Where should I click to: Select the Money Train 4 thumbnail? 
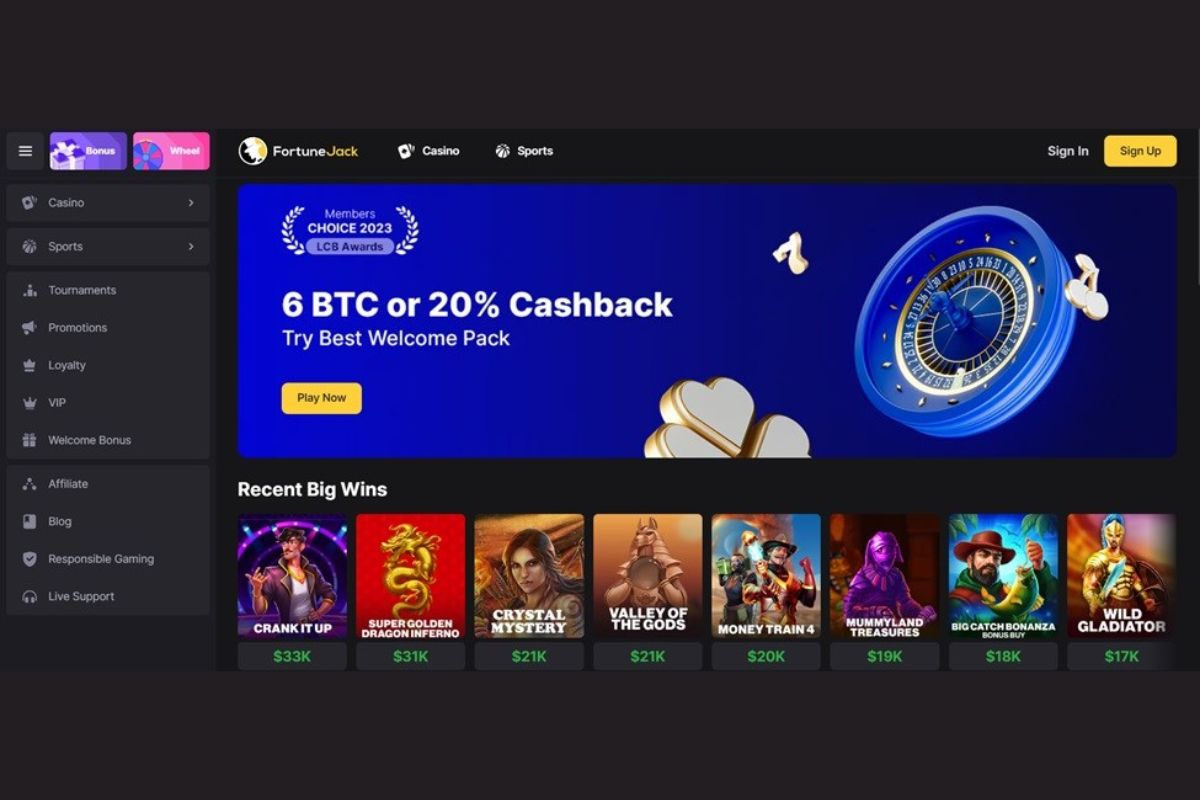tap(766, 576)
